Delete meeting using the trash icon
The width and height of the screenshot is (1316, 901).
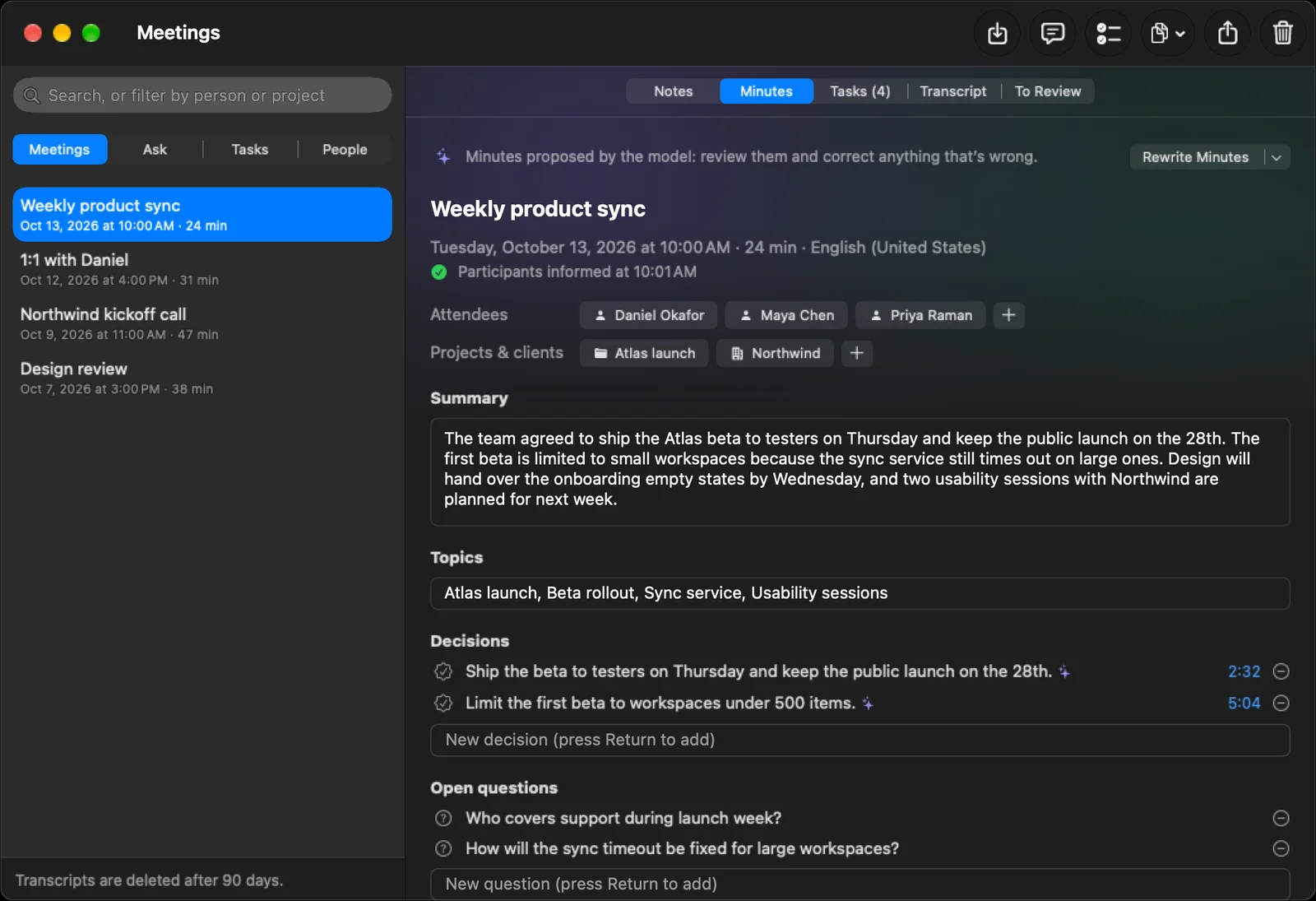pos(1283,33)
